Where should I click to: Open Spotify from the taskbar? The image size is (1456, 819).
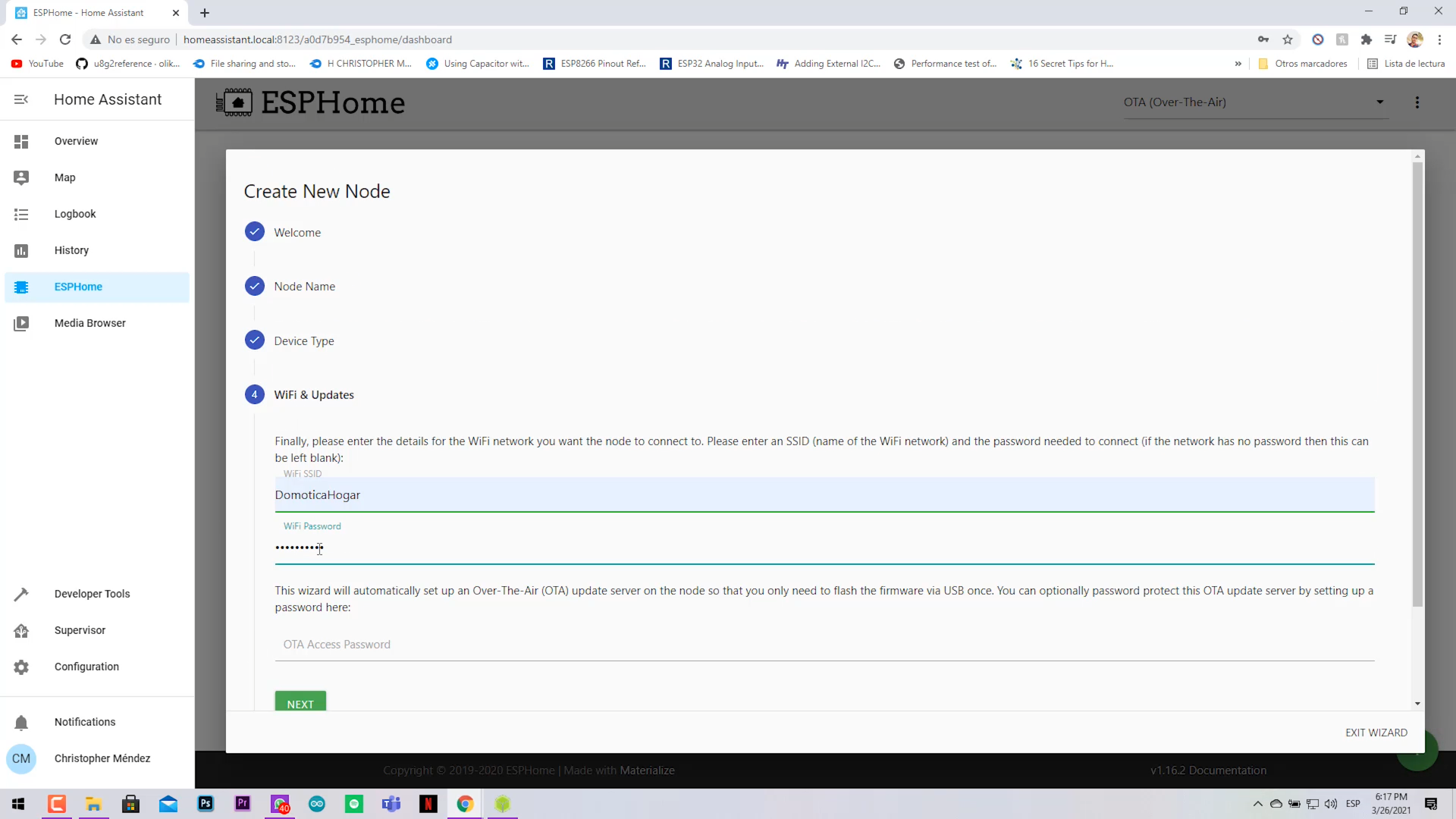pyautogui.click(x=354, y=804)
